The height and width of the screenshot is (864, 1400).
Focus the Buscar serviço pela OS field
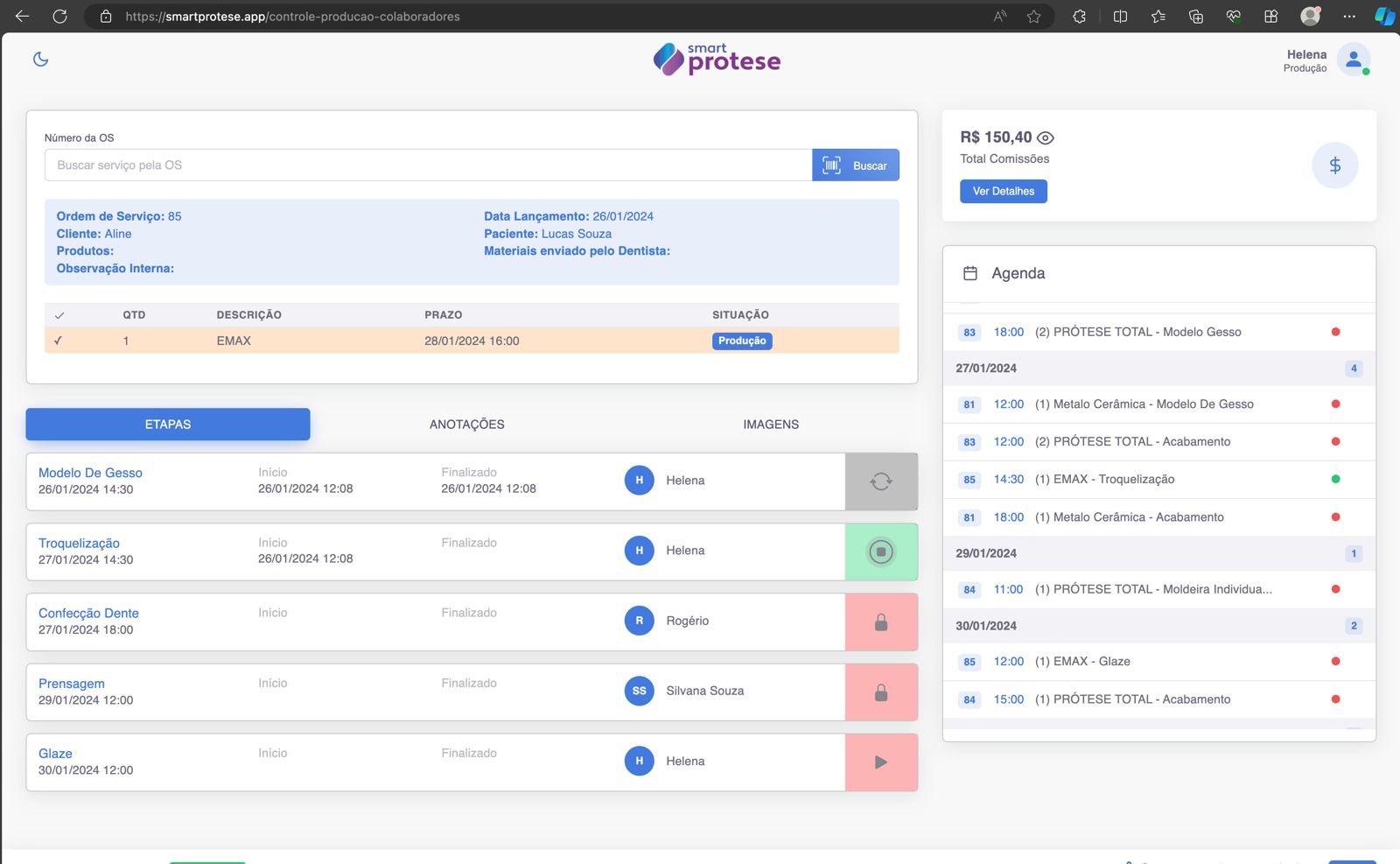(429, 165)
